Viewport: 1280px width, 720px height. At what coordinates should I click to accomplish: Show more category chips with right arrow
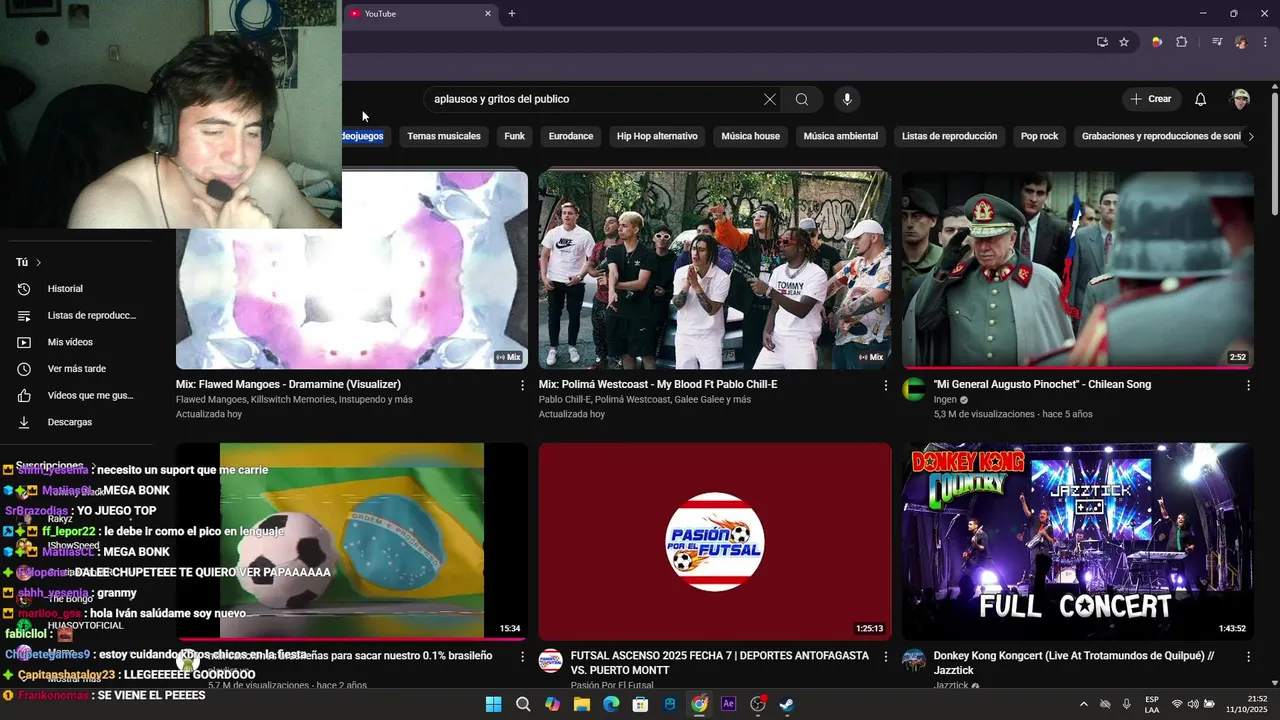click(1250, 136)
